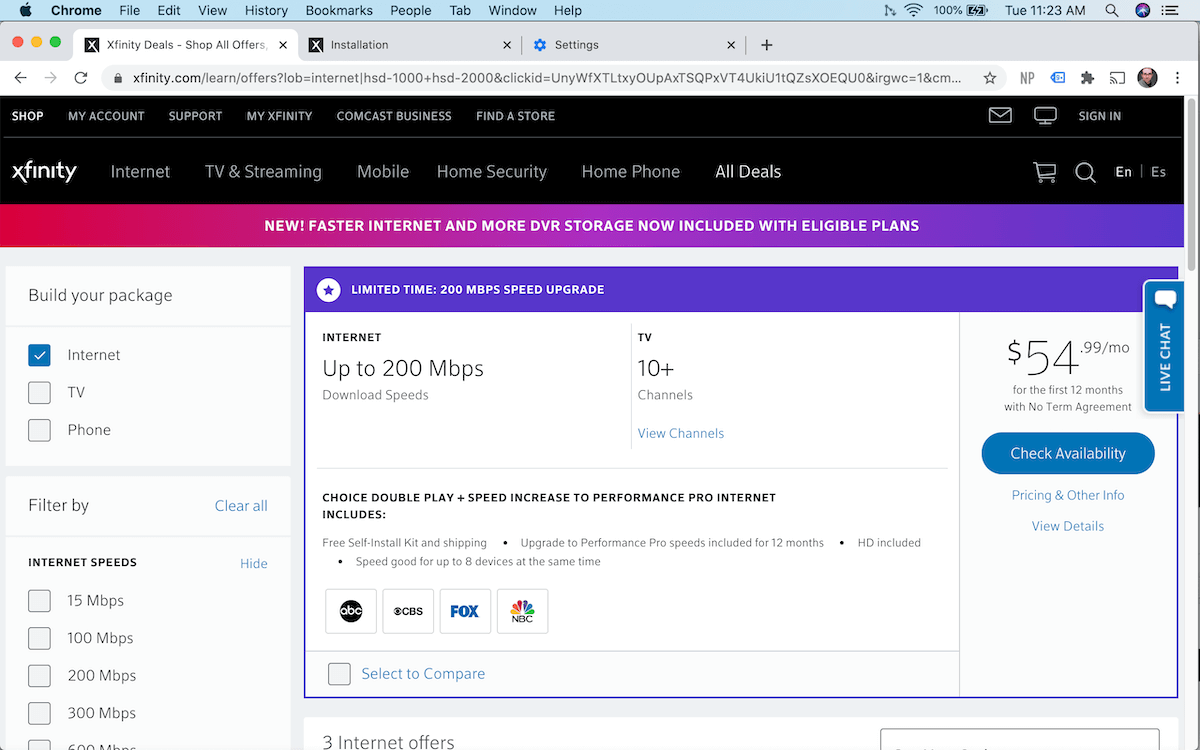Switch site language to Es
This screenshot has height=750, width=1200.
tap(1158, 172)
